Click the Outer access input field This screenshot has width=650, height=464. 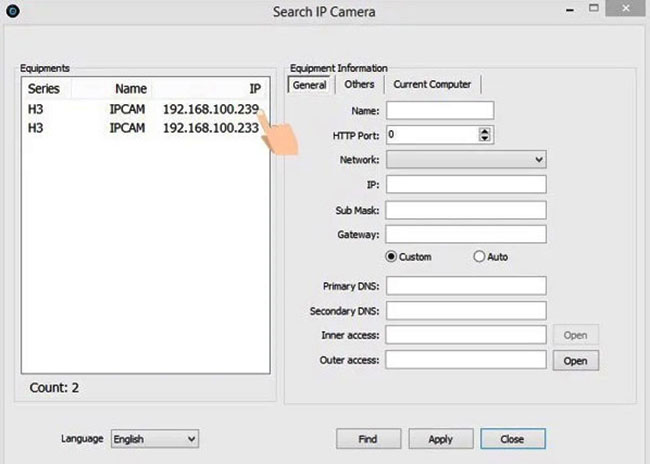click(466, 360)
